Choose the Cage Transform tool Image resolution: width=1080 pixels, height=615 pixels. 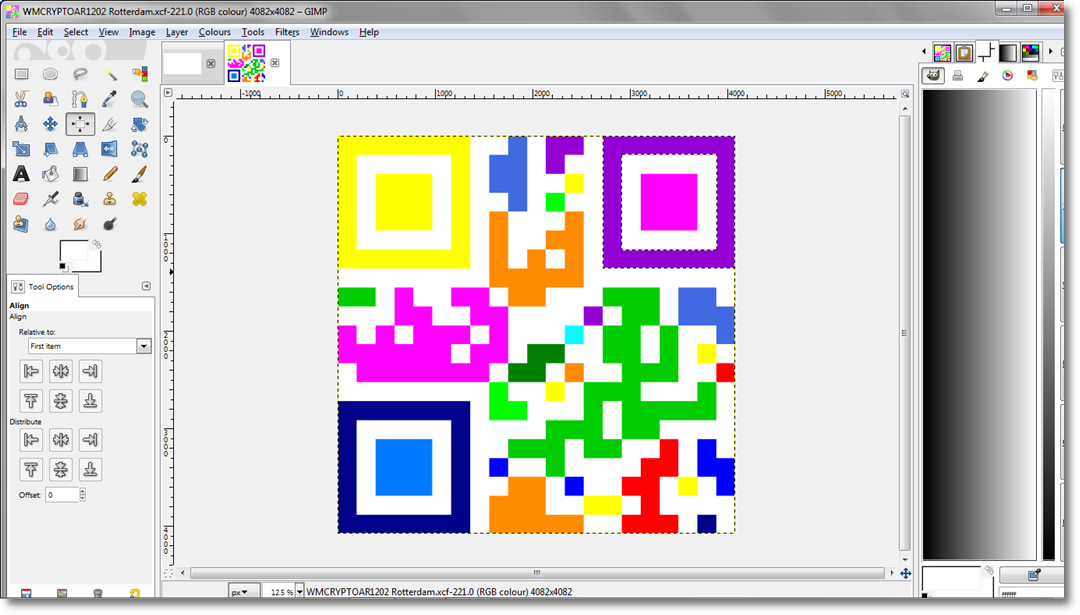tap(140, 149)
